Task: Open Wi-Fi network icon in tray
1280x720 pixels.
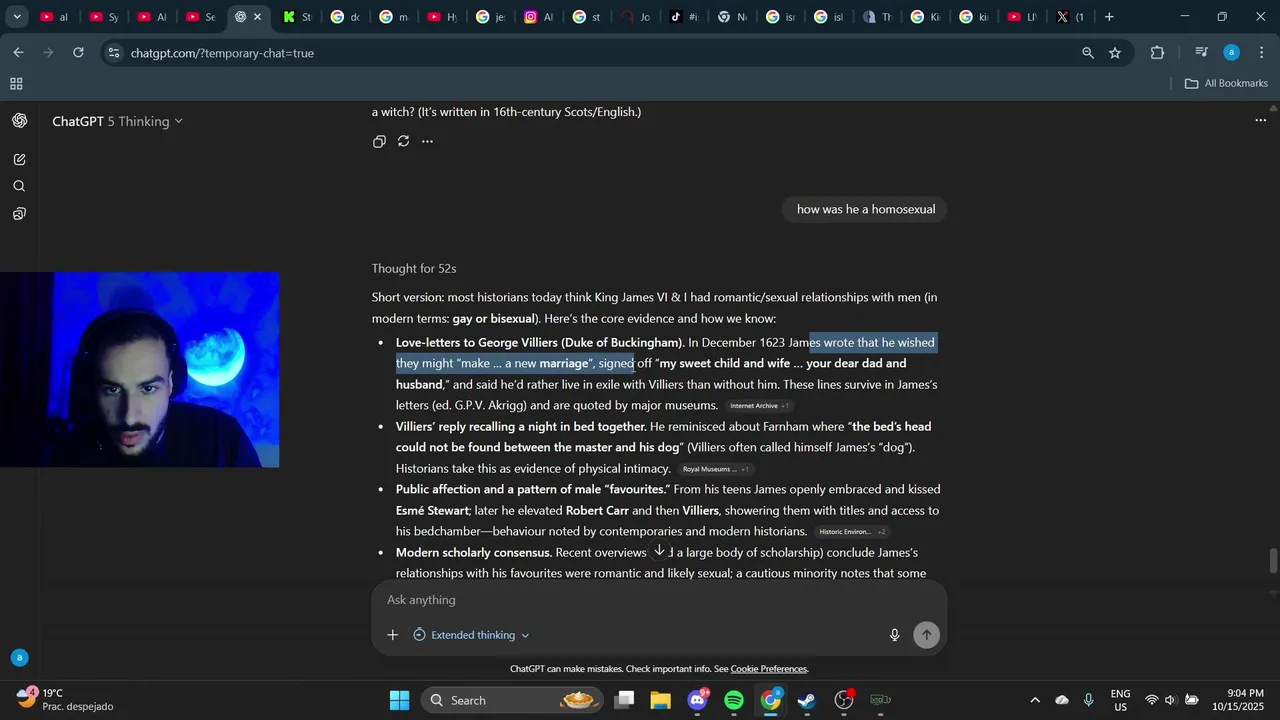Action: pos(1151,700)
